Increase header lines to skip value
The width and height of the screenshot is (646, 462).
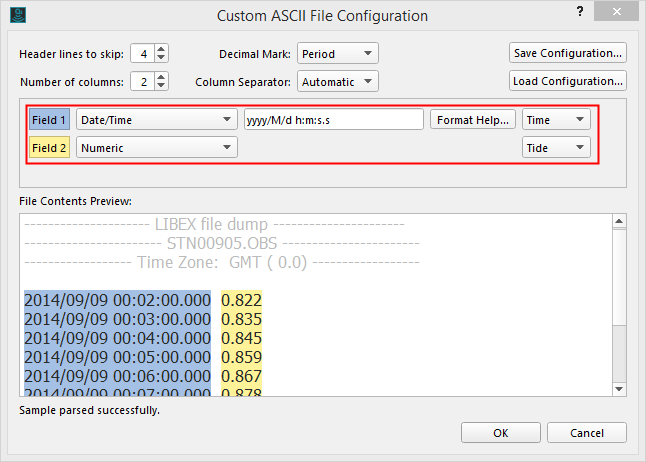(162, 48)
